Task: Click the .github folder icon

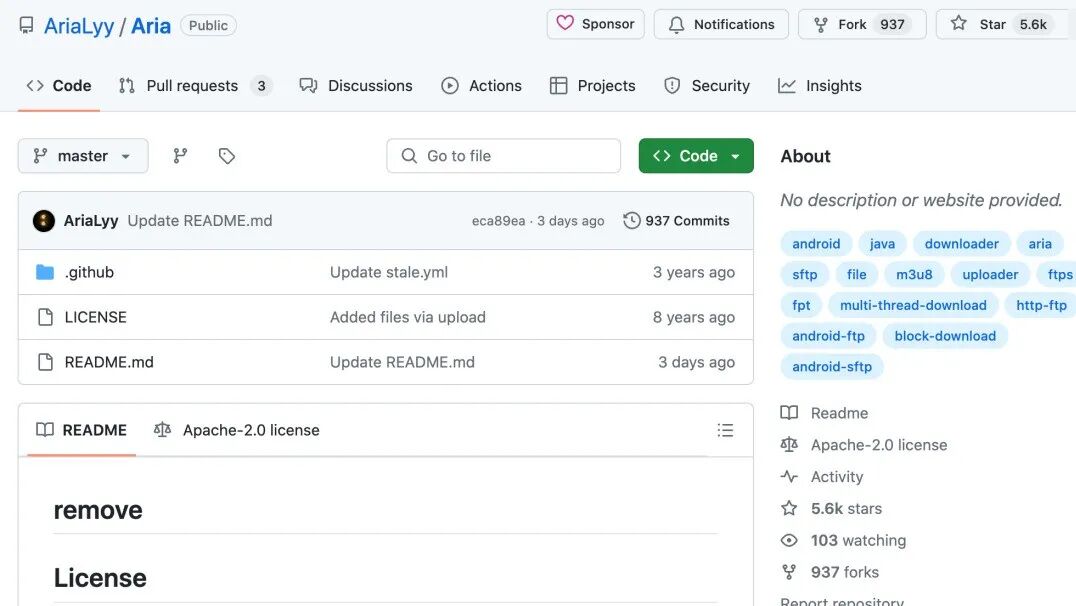Action: point(45,272)
